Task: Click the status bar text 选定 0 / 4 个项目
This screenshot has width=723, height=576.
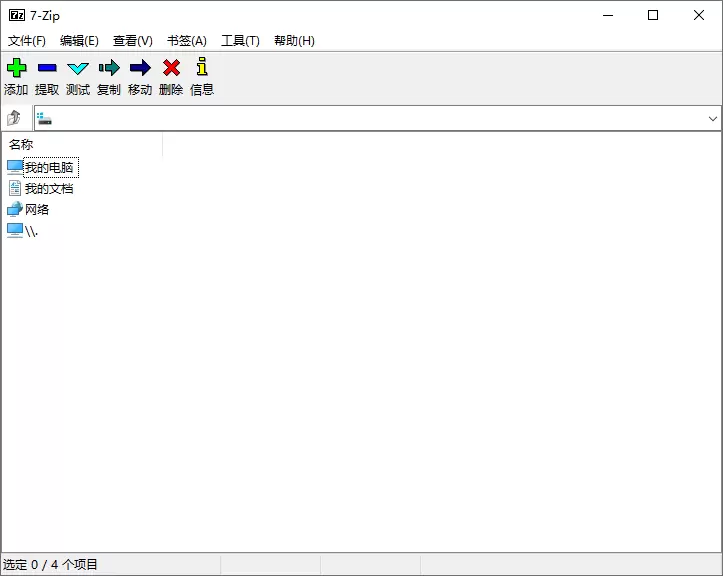Action: pyautogui.click(x=50, y=564)
